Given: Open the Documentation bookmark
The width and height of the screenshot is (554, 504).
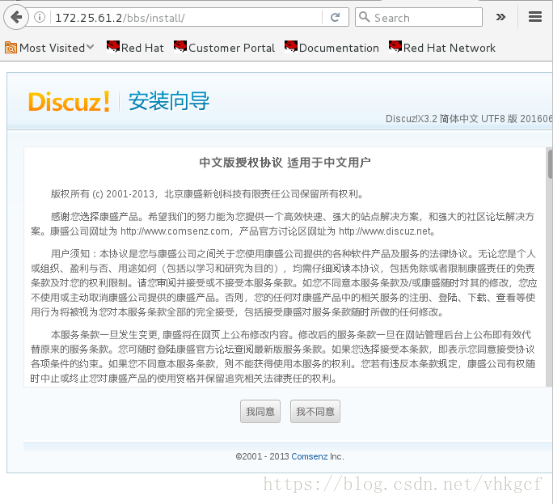Looking at the screenshot, I should (x=332, y=47).
